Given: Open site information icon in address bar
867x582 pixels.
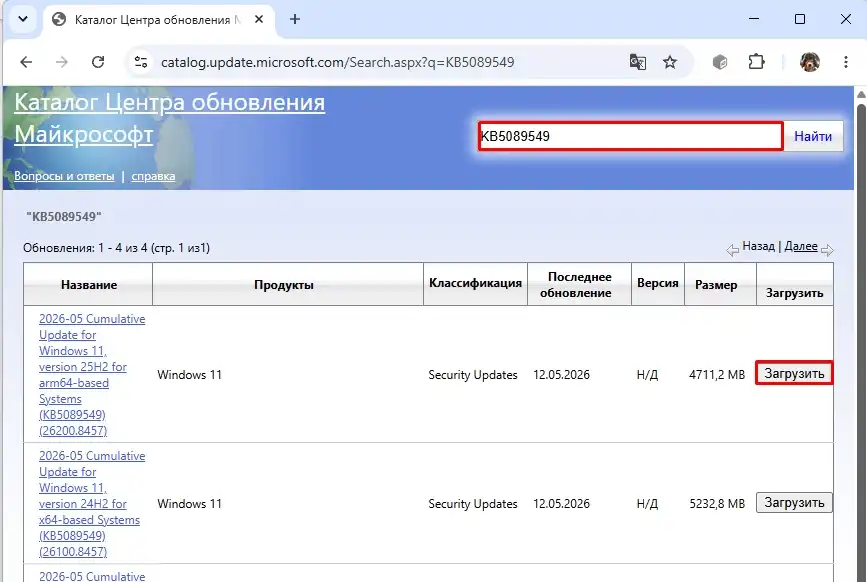Looking at the screenshot, I should point(141,62).
